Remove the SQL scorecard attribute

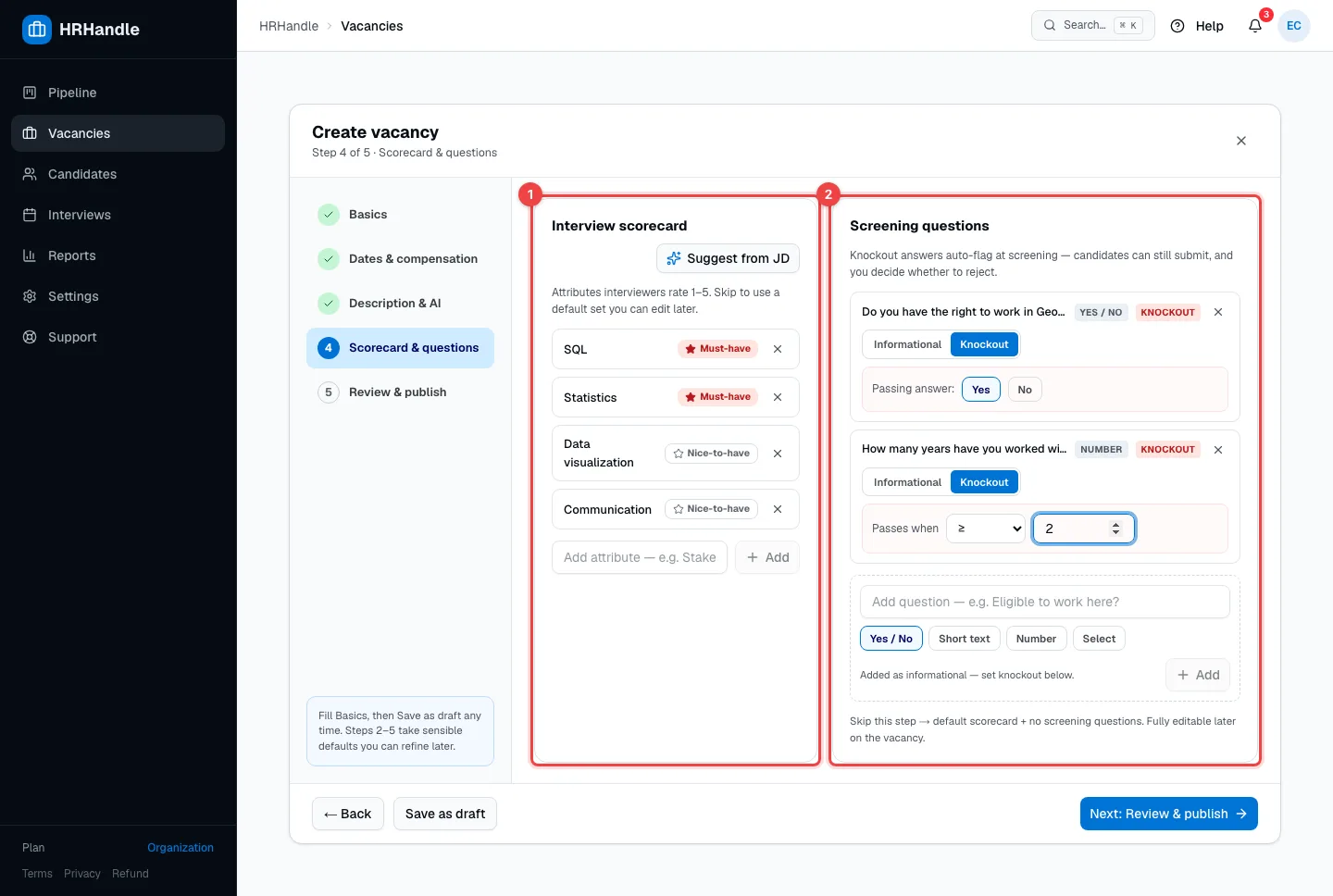coord(778,349)
